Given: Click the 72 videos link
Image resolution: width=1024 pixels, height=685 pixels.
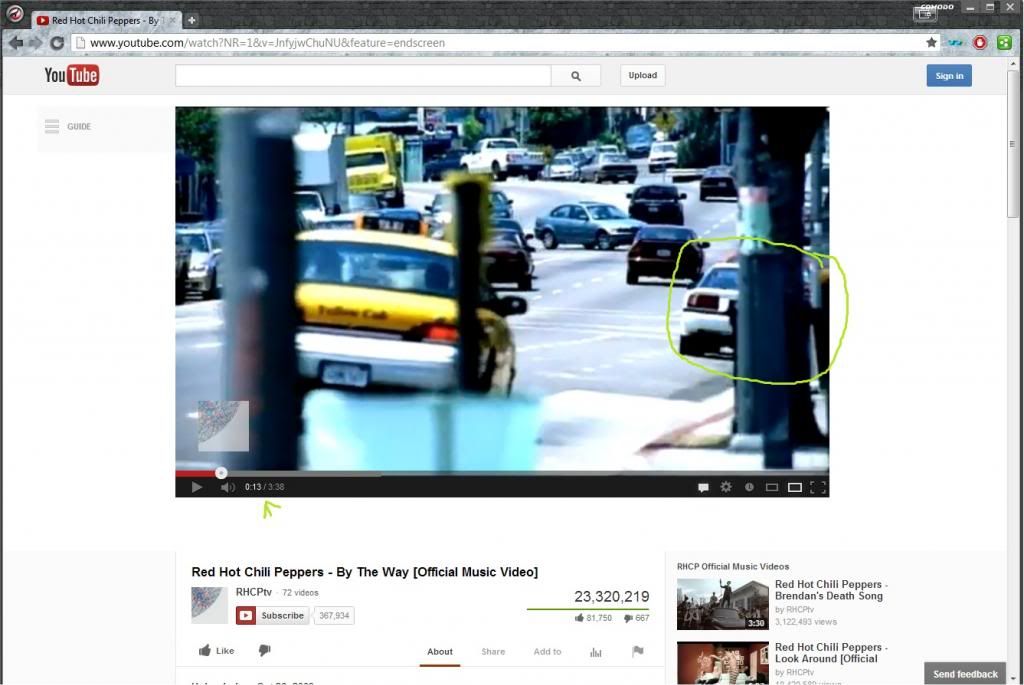Looking at the screenshot, I should pyautogui.click(x=300, y=593).
